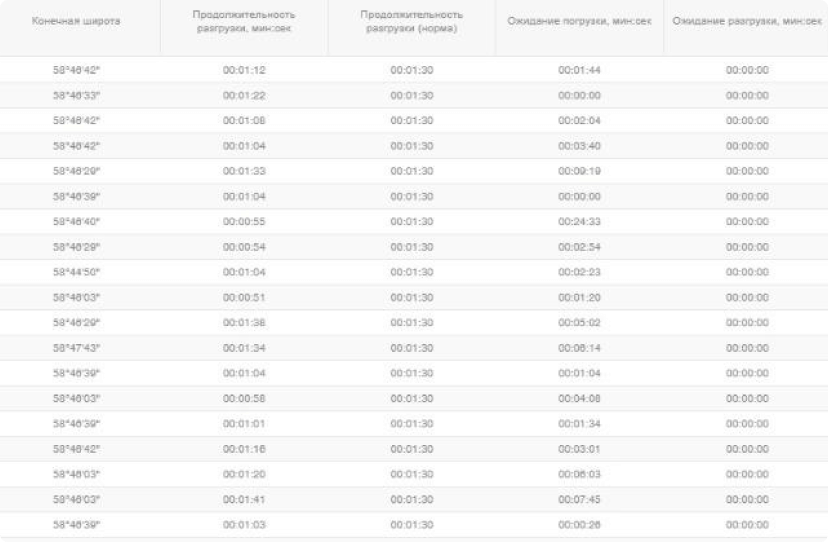Image resolution: width=828 pixels, height=542 pixels.
Task: Select the latitude cell 58°47'43"
Action: point(76,348)
